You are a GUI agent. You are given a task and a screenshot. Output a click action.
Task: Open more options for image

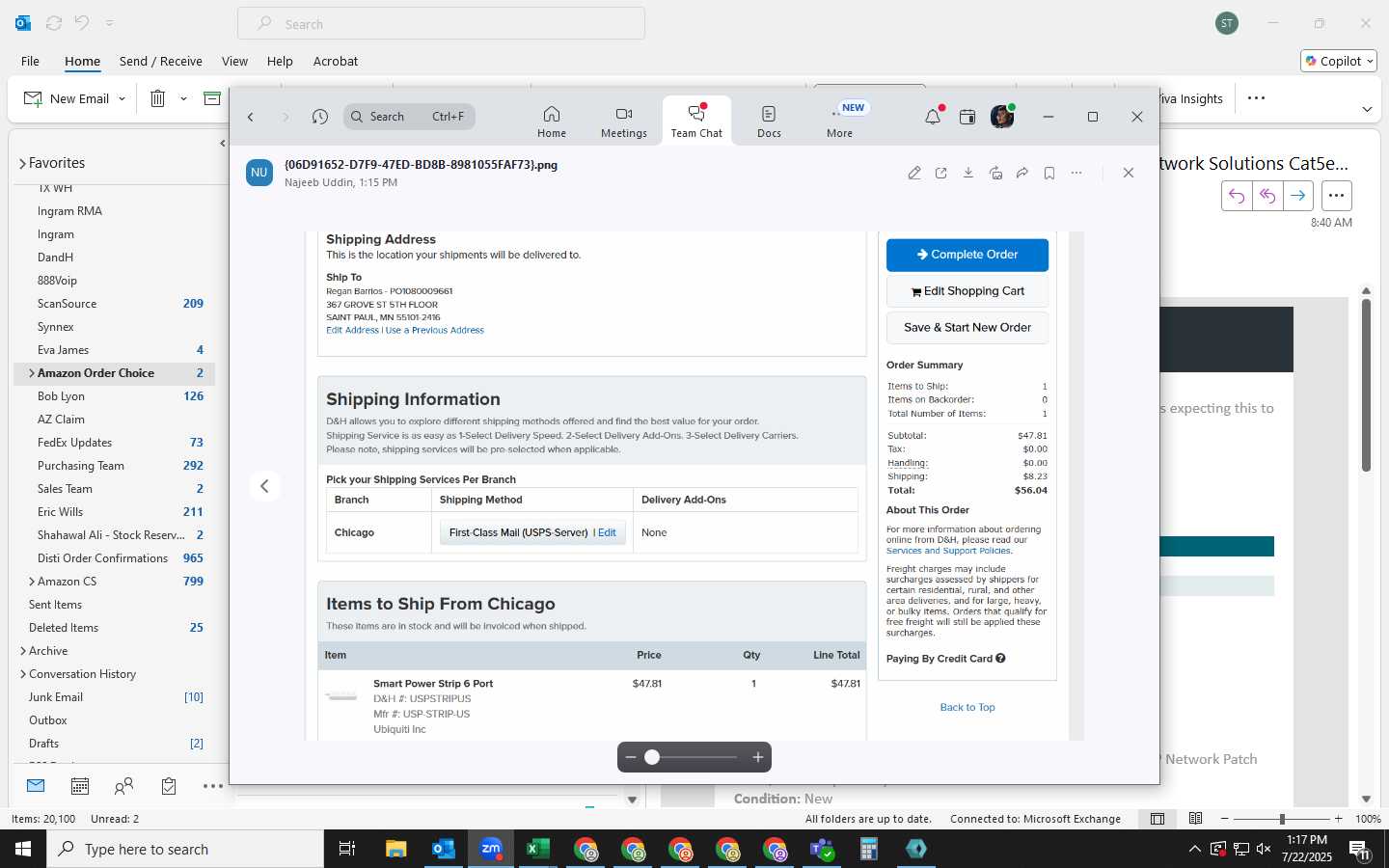pos(1076,173)
